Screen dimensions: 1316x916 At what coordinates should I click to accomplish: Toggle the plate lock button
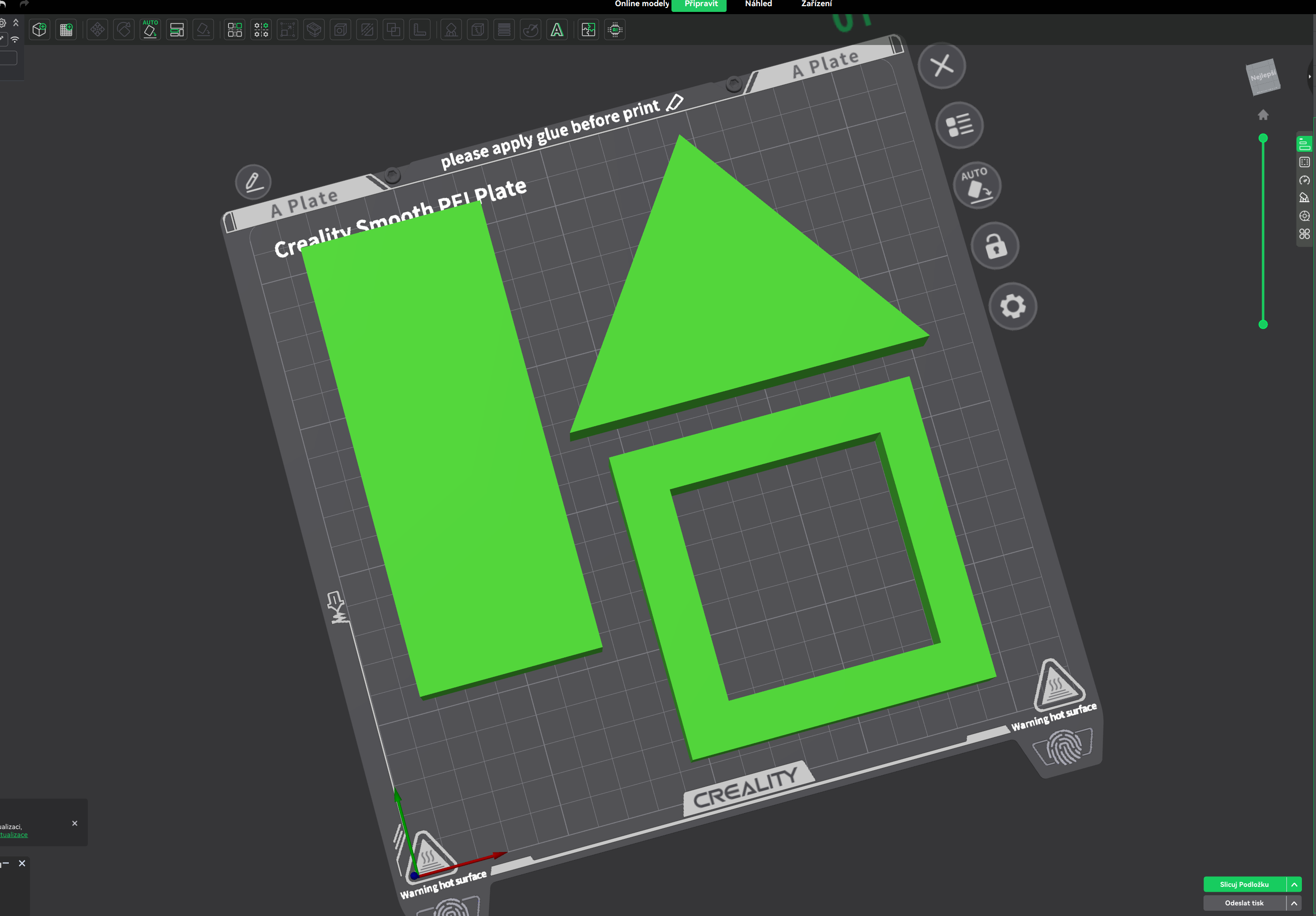click(996, 246)
